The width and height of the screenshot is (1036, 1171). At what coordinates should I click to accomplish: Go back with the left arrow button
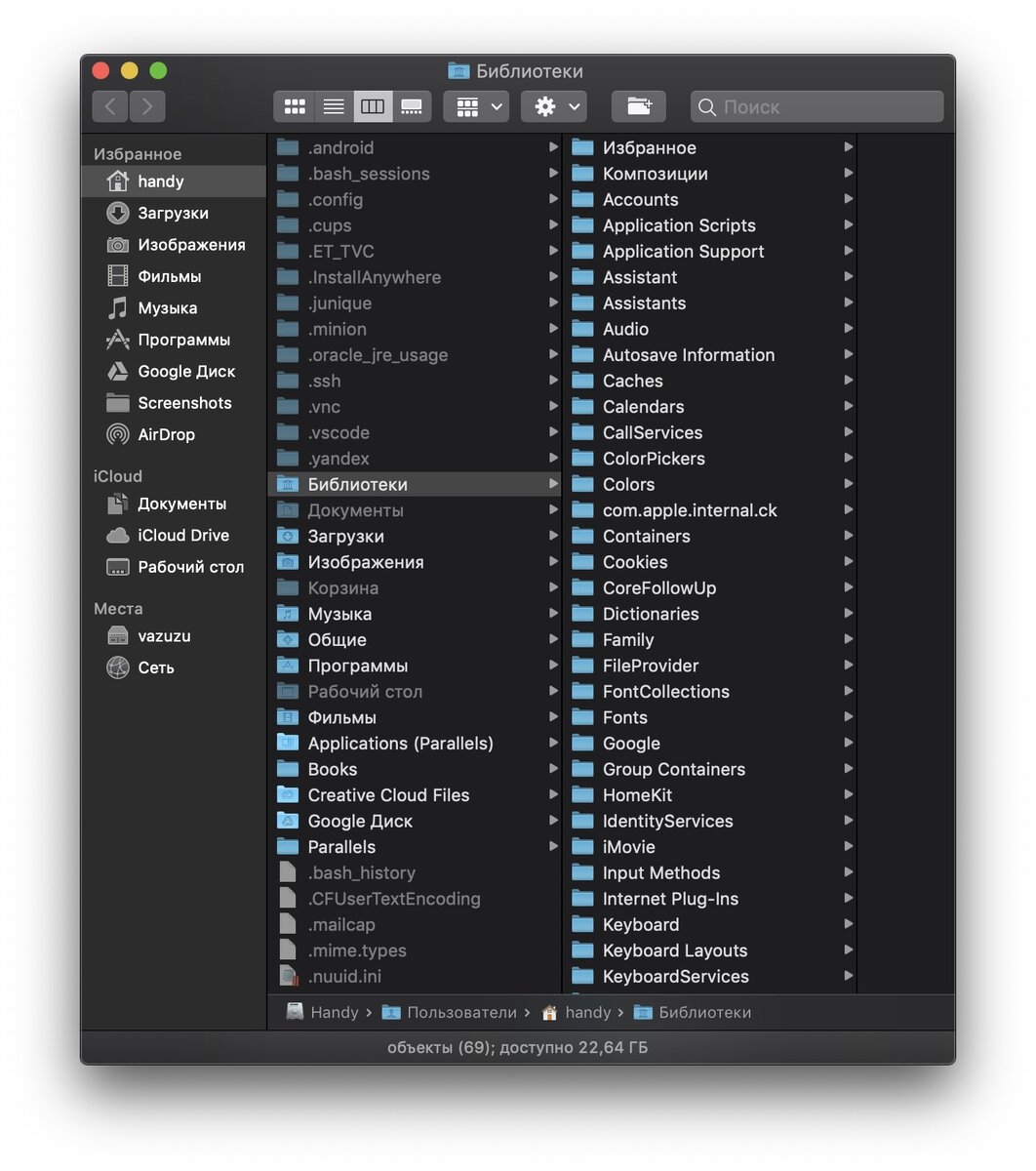(x=110, y=106)
